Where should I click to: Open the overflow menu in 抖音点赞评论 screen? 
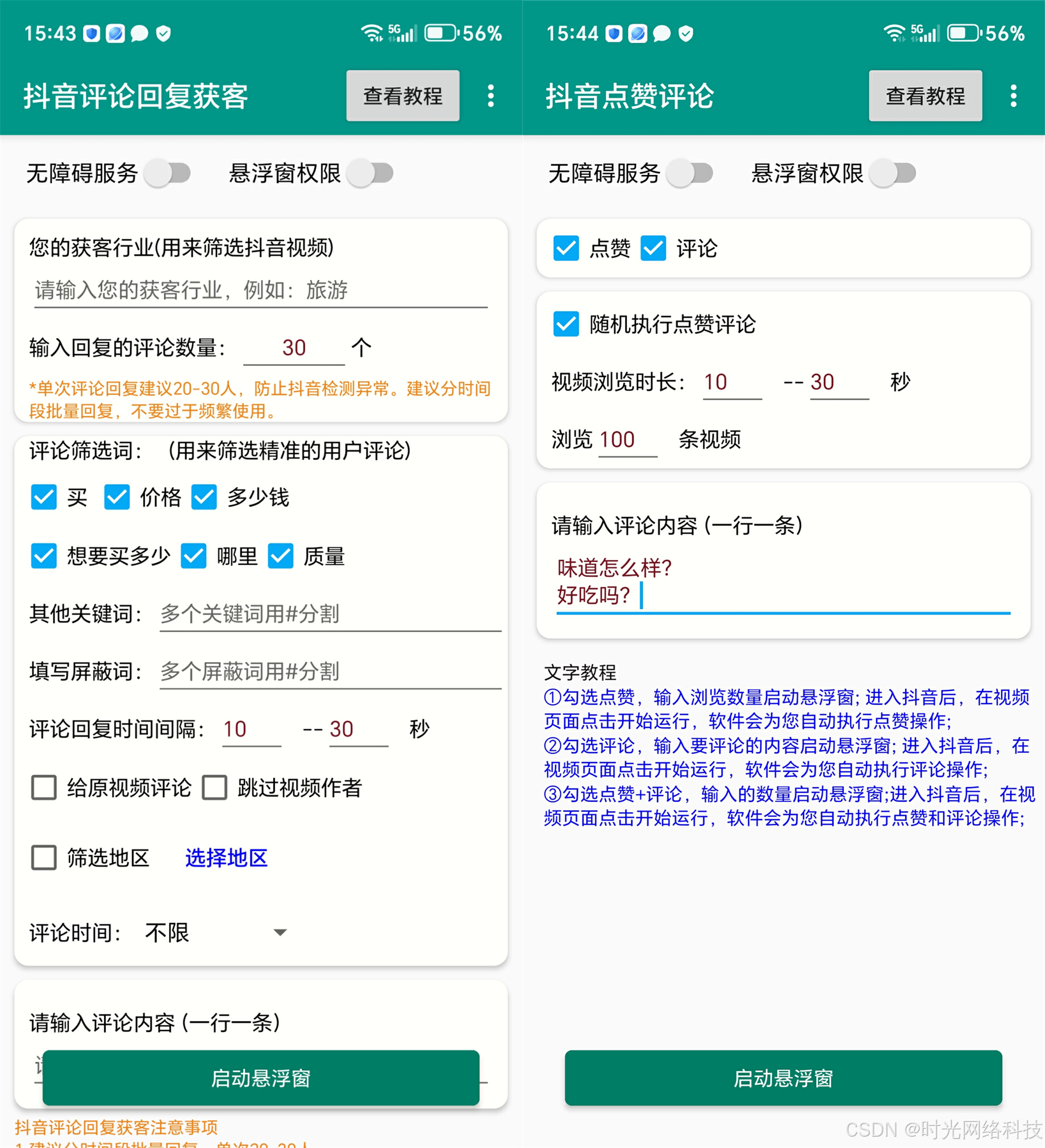coord(1013,96)
